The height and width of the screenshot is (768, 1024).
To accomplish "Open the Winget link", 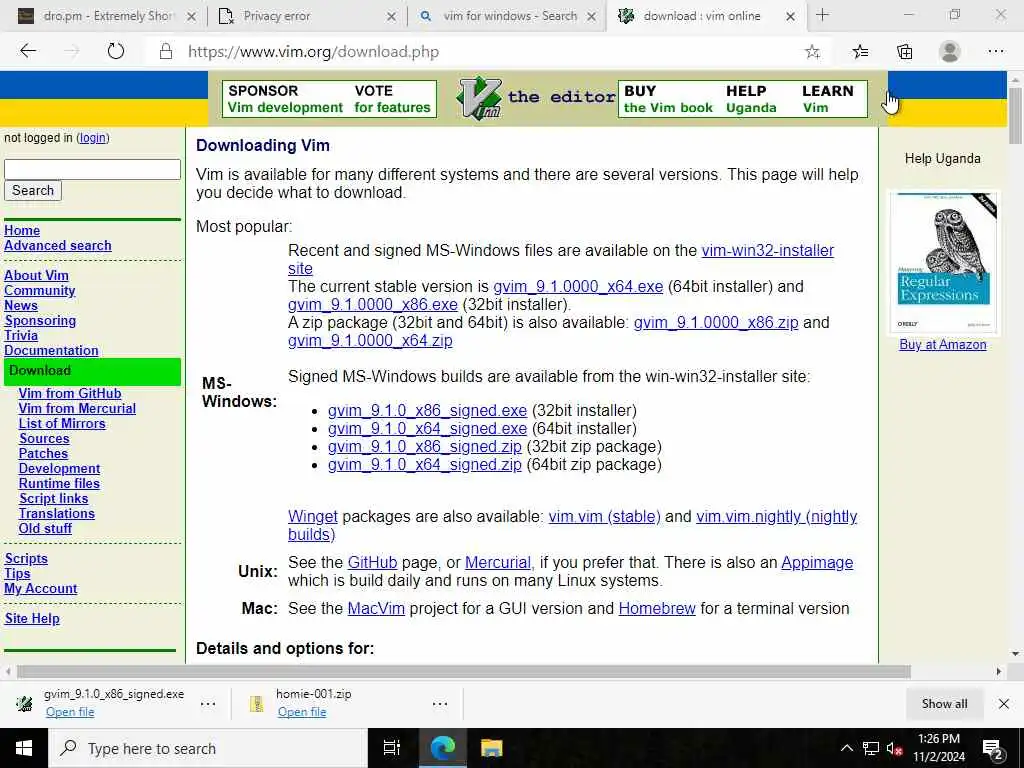I will 313,517.
